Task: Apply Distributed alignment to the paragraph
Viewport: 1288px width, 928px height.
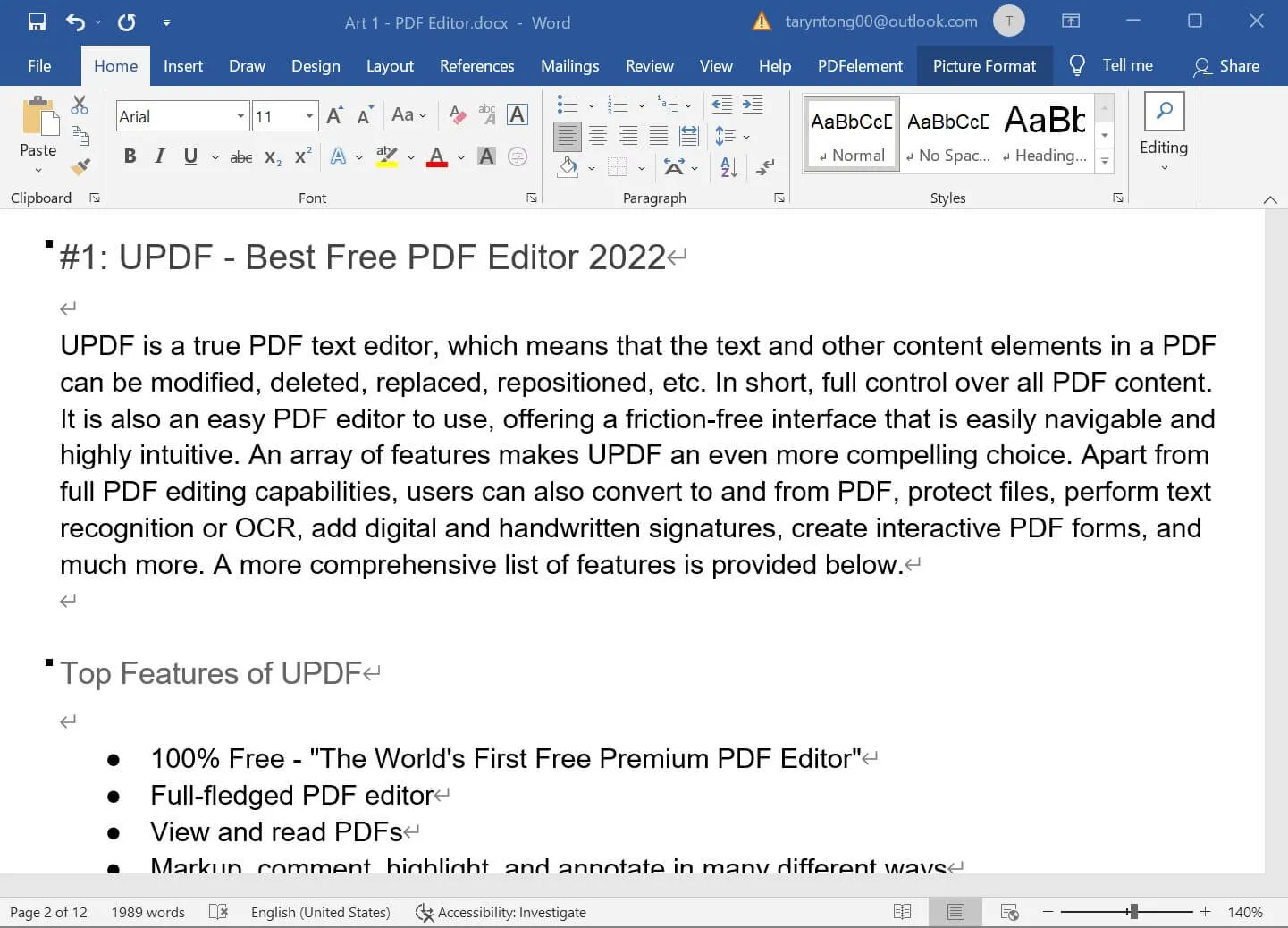Action: point(689,136)
